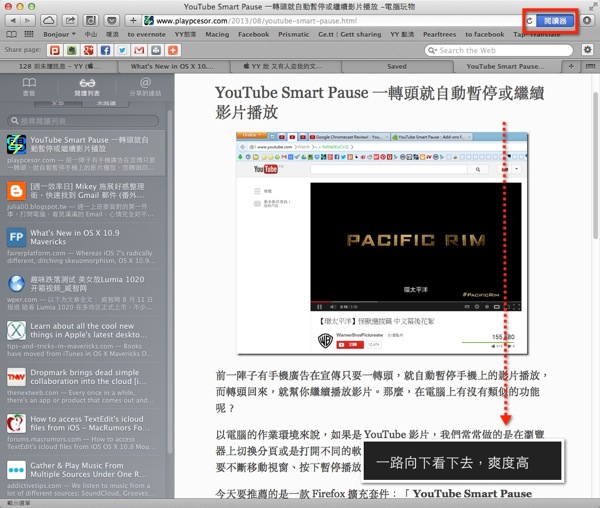Share page to Facebook icon
This screenshot has width=600, height=508.
[105, 50]
